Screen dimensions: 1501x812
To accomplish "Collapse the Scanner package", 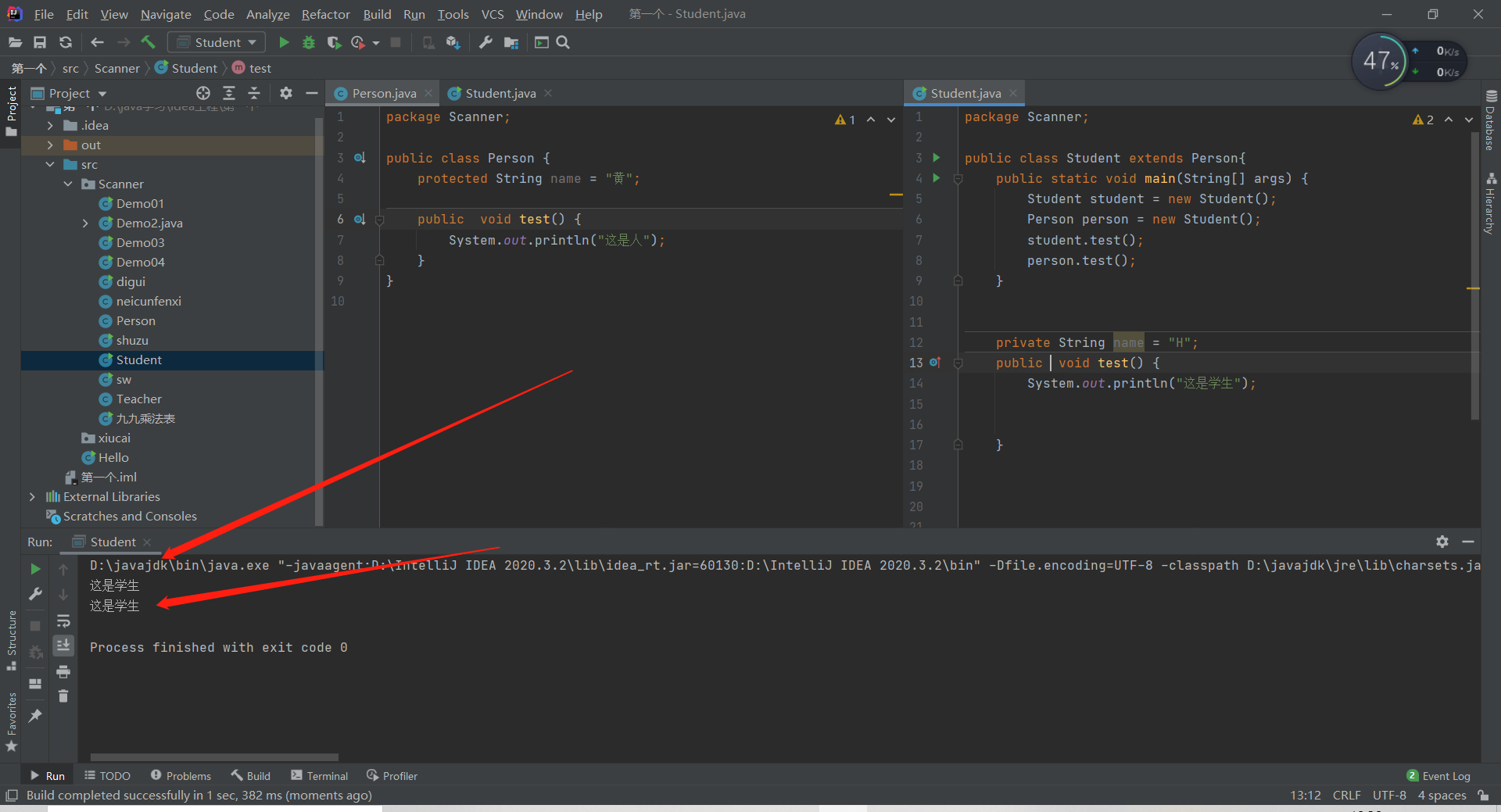I will tap(68, 184).
